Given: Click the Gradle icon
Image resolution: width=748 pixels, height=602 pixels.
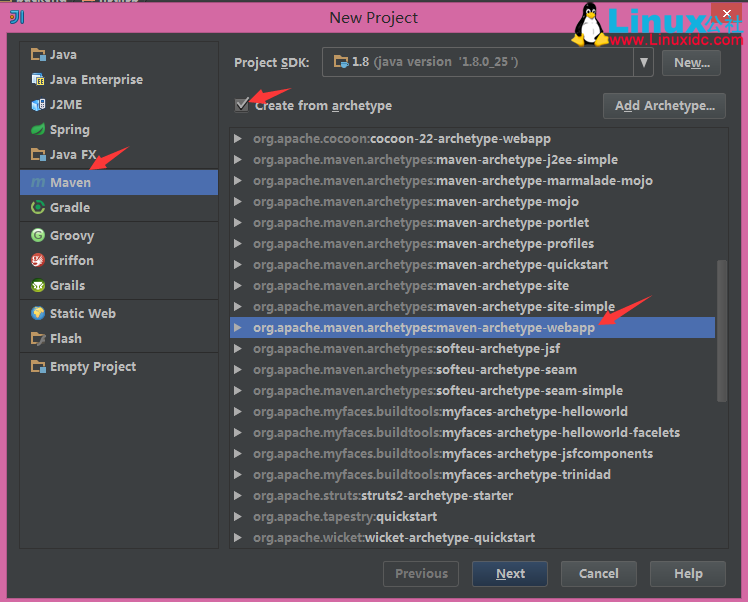Looking at the screenshot, I should coord(38,208).
